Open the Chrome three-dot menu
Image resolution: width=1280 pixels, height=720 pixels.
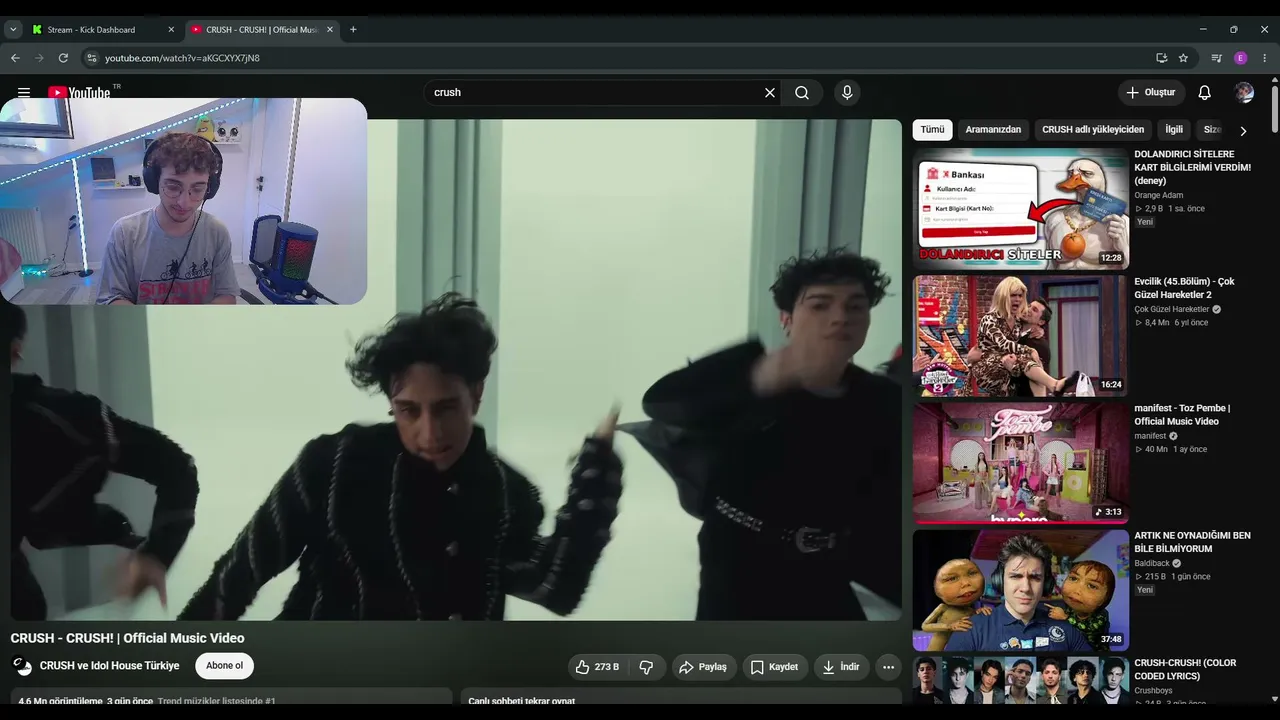click(1265, 58)
